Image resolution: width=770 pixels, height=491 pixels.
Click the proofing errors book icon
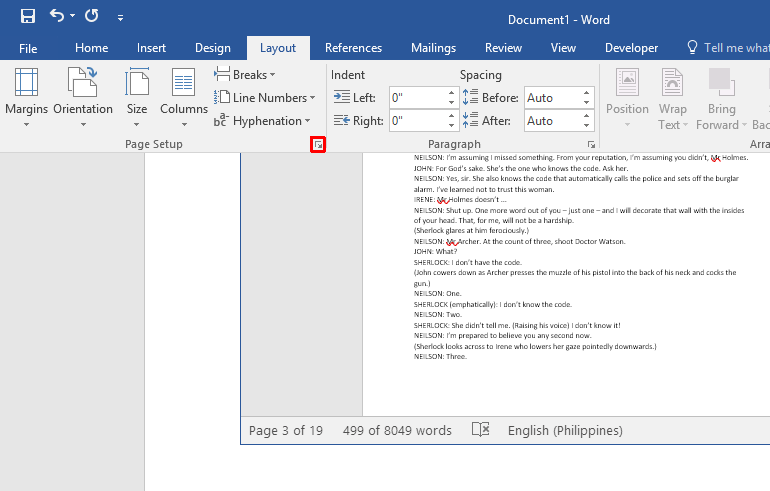(480, 430)
